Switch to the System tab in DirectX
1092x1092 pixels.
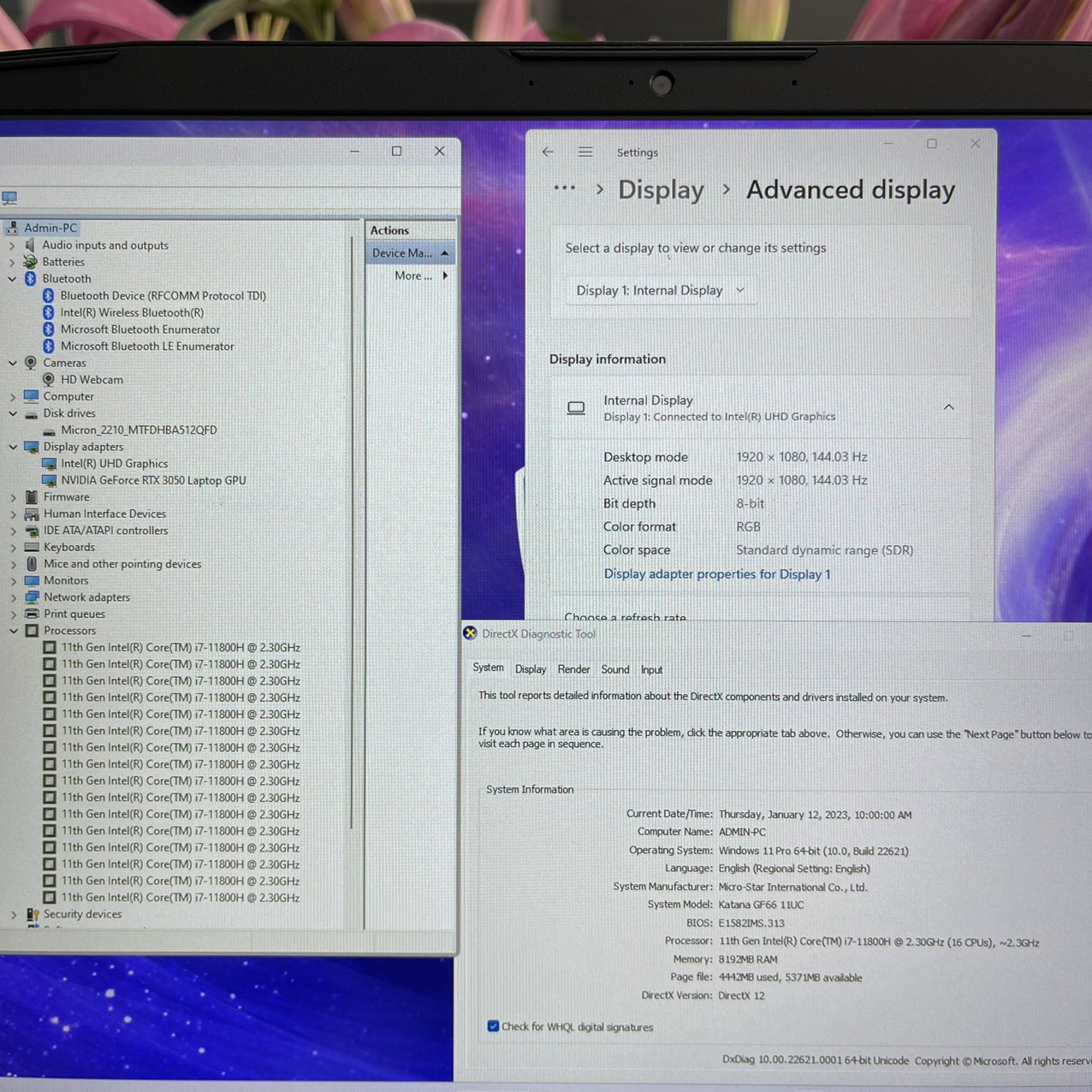coord(488,668)
